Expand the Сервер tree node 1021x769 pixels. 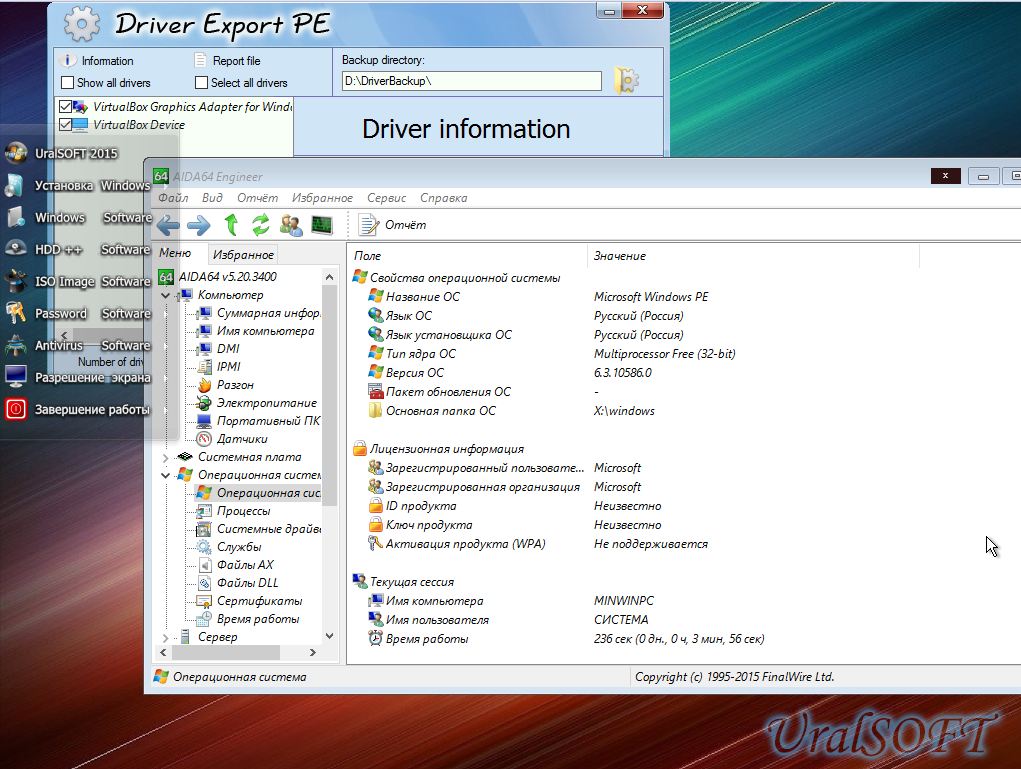[x=166, y=637]
